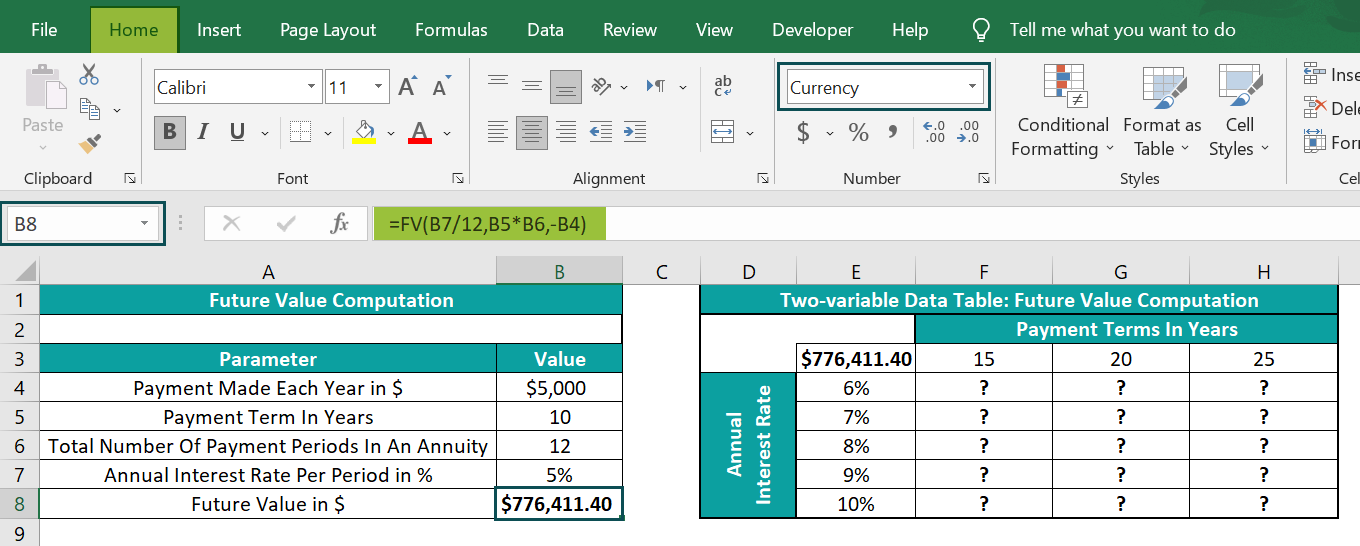Open the Fill Color dropdown arrow
Viewport: 1360px width, 546px height.
391,132
